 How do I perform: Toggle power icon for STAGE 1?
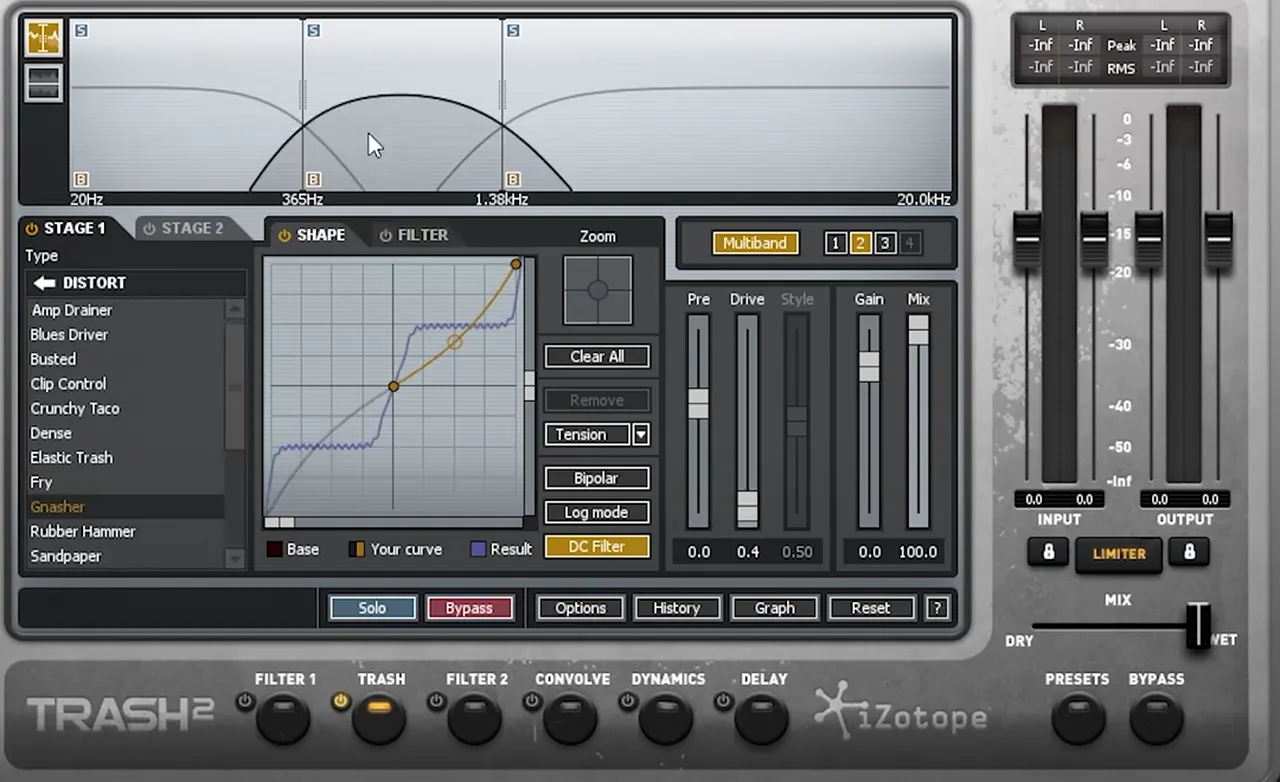click(x=32, y=228)
